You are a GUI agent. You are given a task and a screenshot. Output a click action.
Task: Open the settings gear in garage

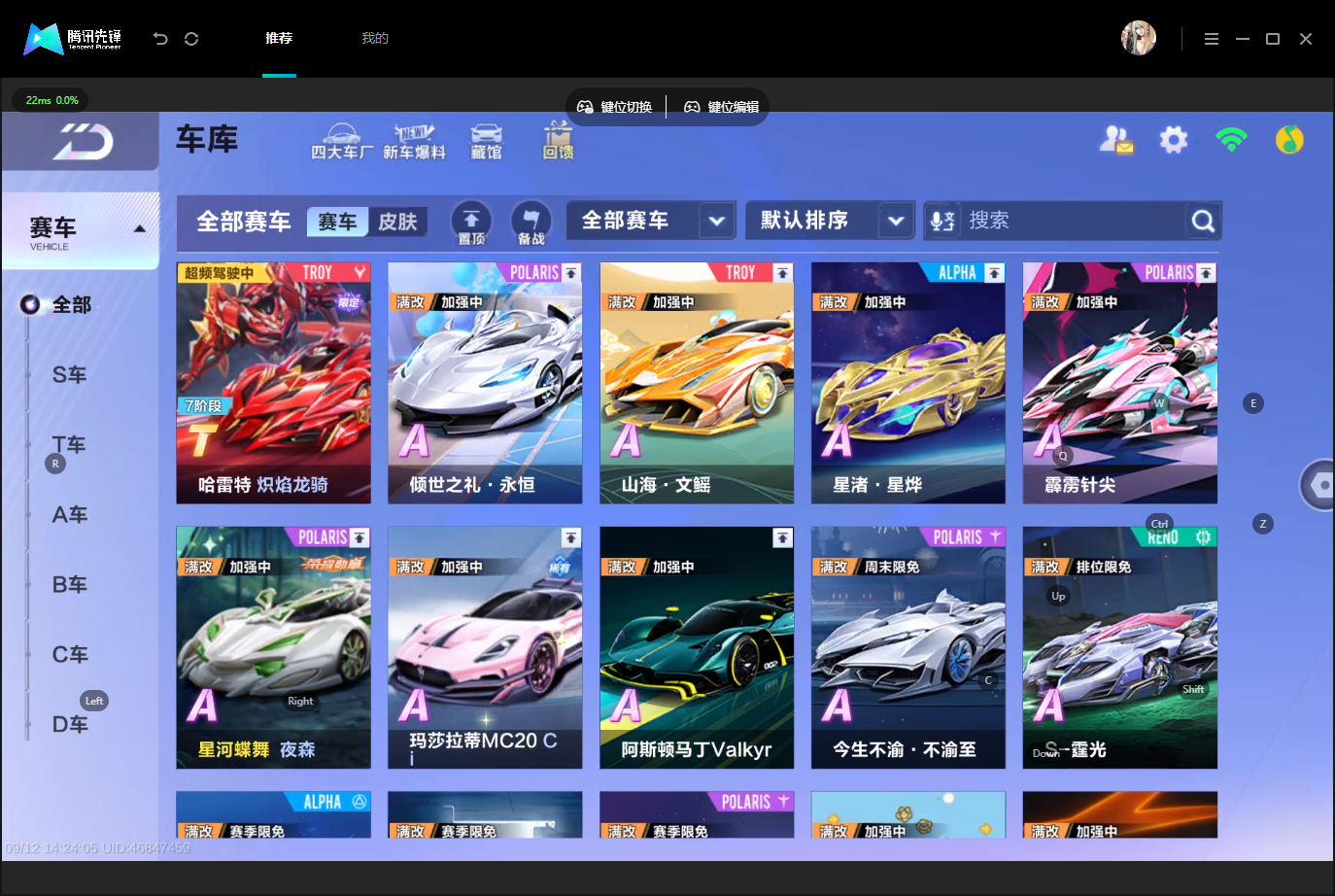tap(1174, 140)
